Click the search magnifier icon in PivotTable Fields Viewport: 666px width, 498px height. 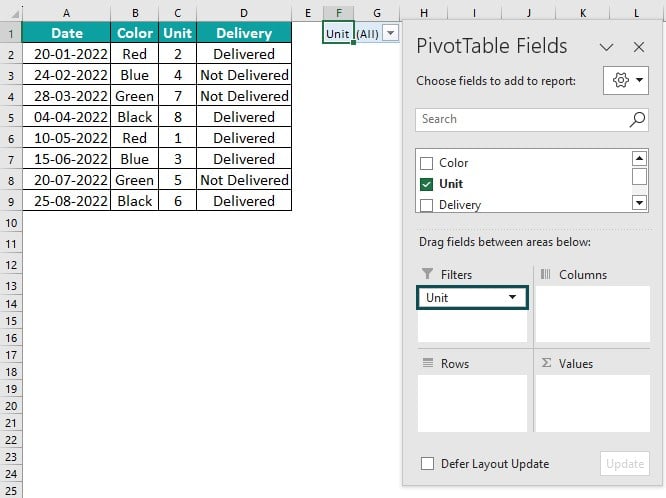pyautogui.click(x=637, y=119)
